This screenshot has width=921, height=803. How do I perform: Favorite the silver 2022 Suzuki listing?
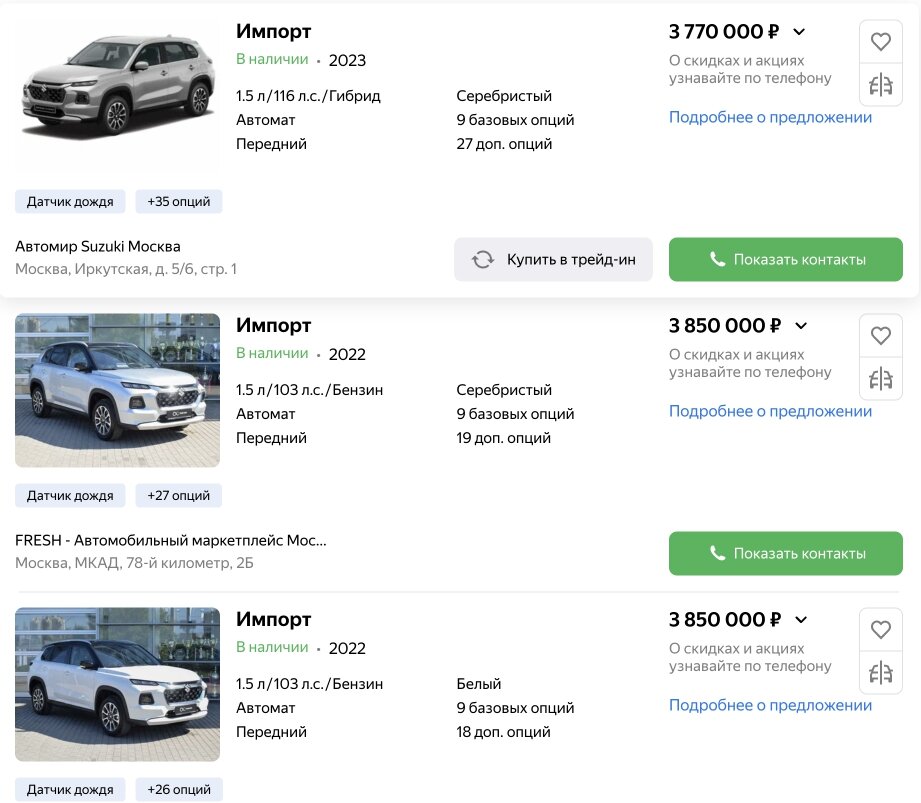pos(880,336)
